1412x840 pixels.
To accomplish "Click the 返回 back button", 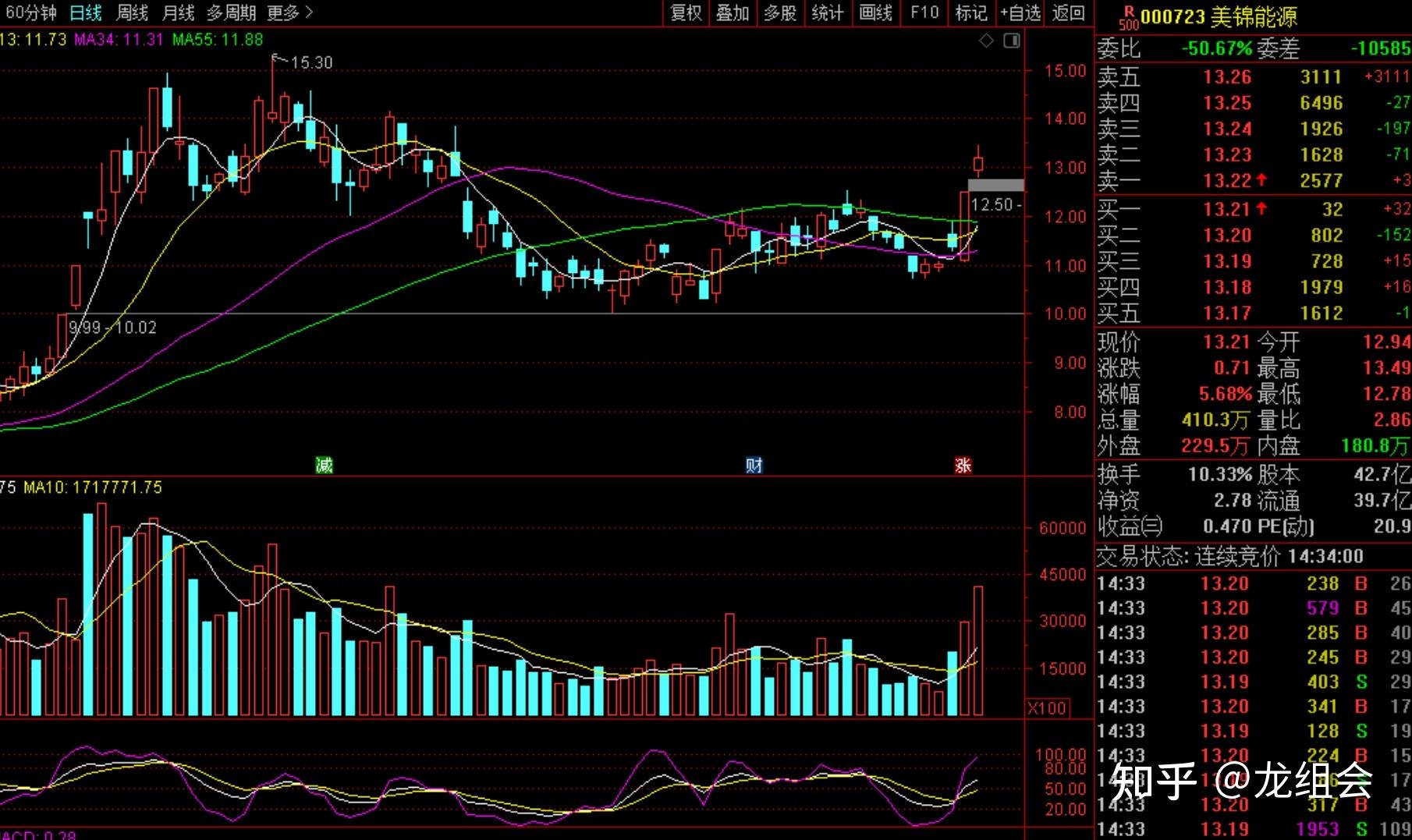I will click(x=1068, y=12).
